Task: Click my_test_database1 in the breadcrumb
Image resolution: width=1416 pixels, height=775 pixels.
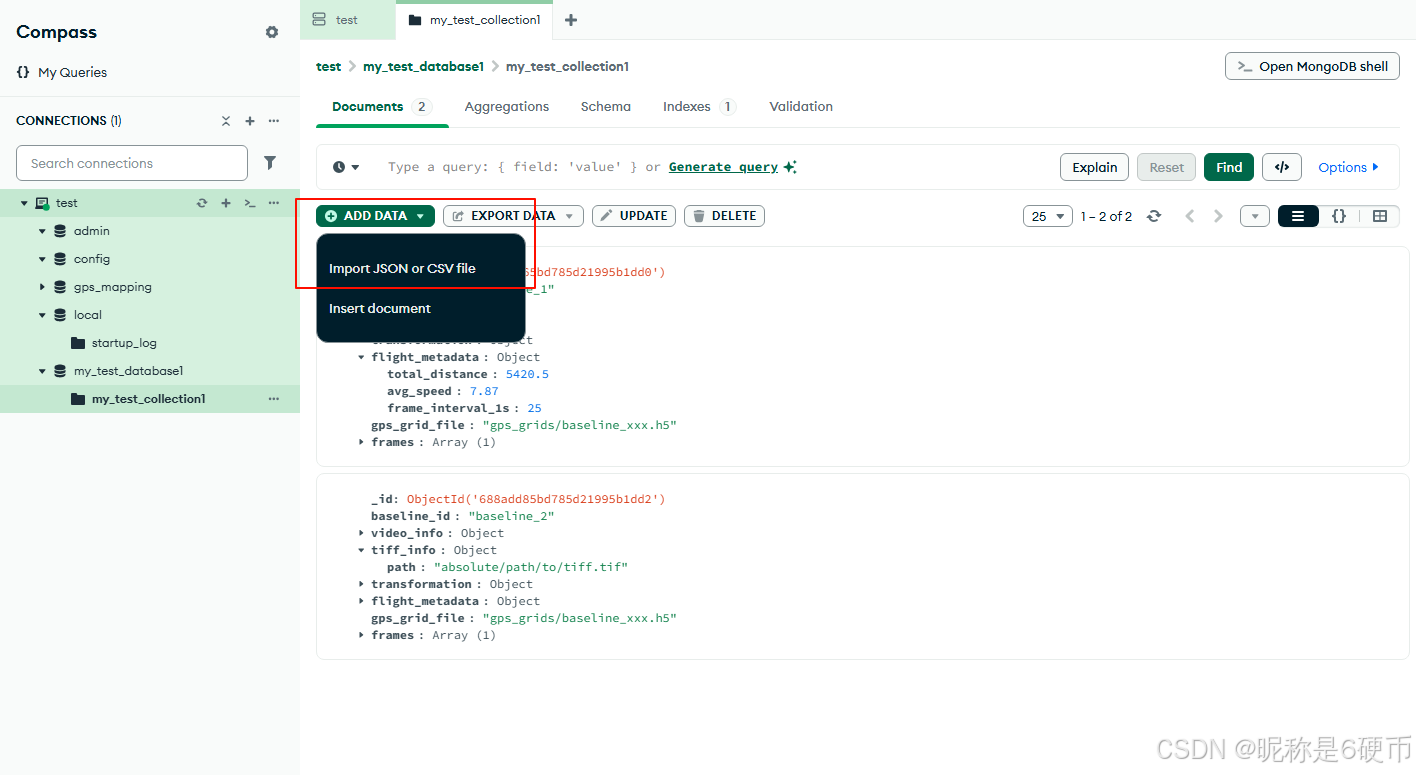Action: point(423,66)
